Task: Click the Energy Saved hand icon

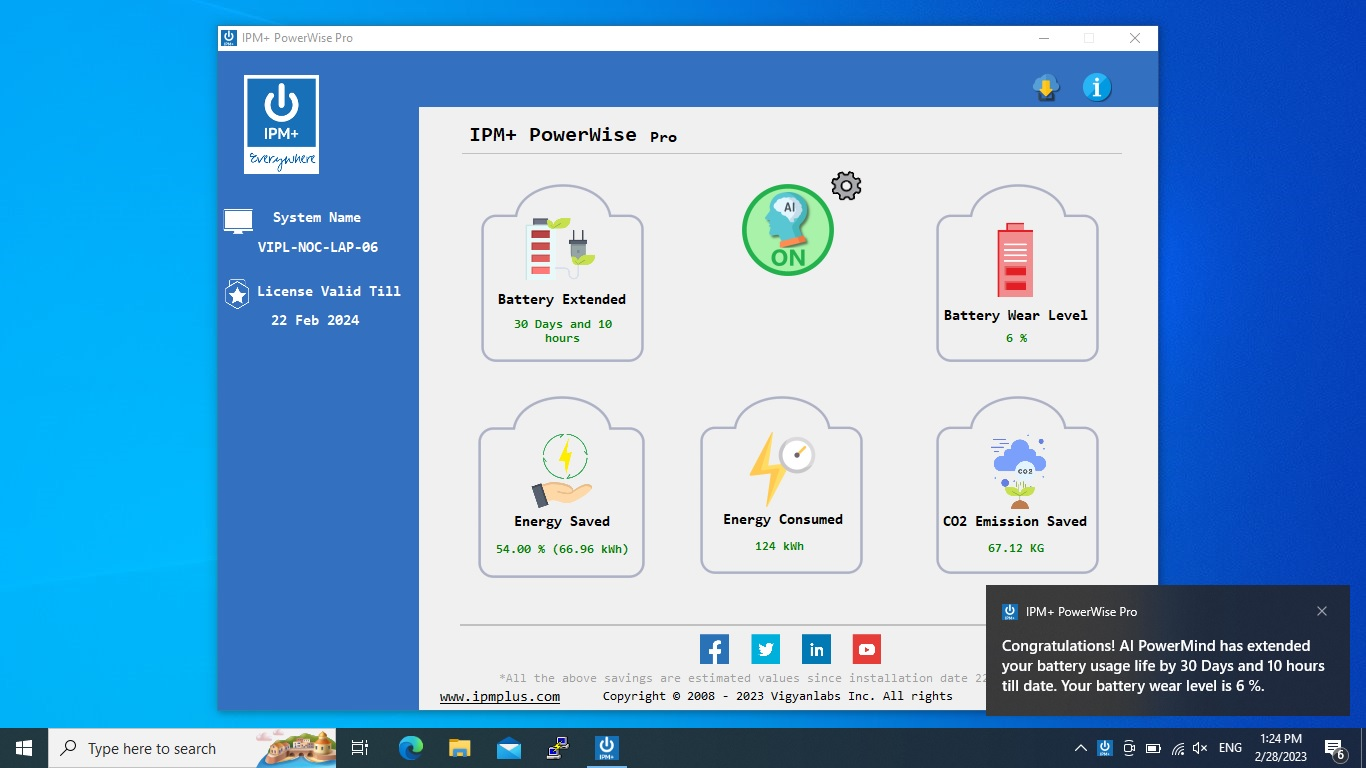Action: click(562, 471)
